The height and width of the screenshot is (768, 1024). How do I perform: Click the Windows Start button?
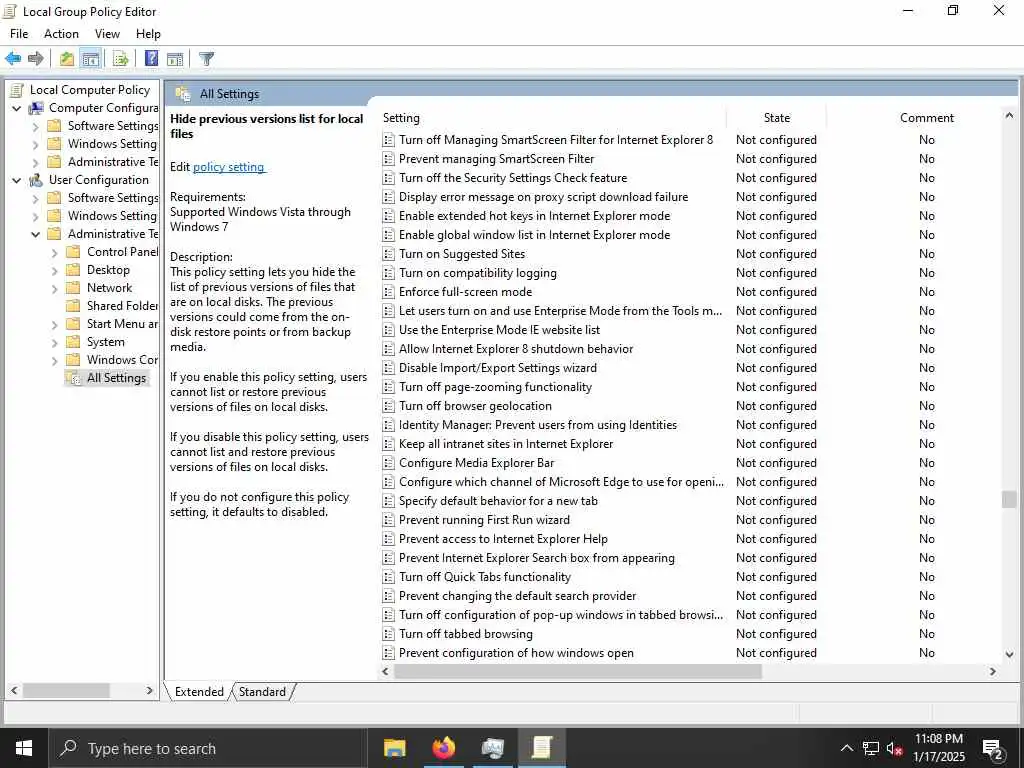coord(24,748)
